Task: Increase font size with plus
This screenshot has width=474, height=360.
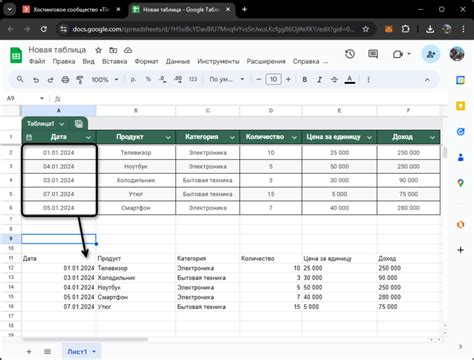Action: click(x=288, y=79)
